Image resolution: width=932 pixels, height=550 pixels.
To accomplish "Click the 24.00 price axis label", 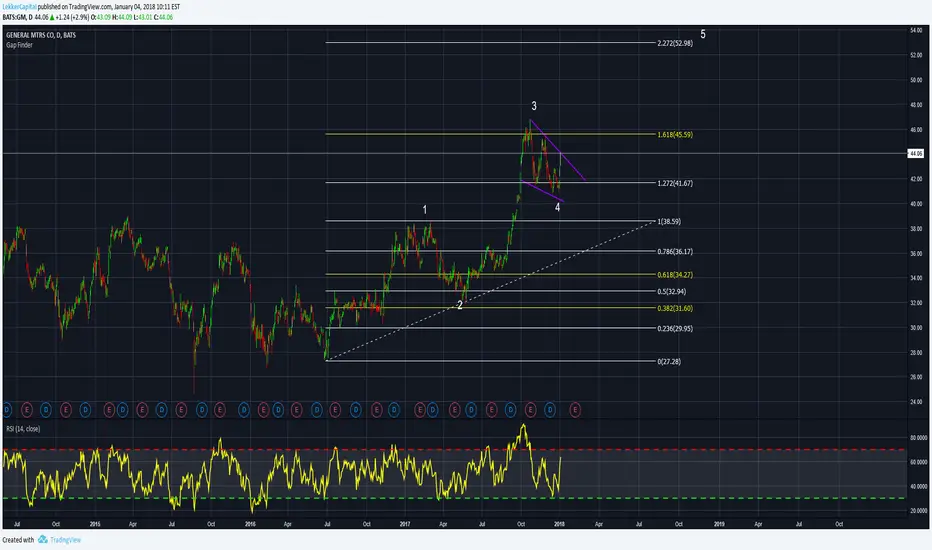I will coord(917,402).
